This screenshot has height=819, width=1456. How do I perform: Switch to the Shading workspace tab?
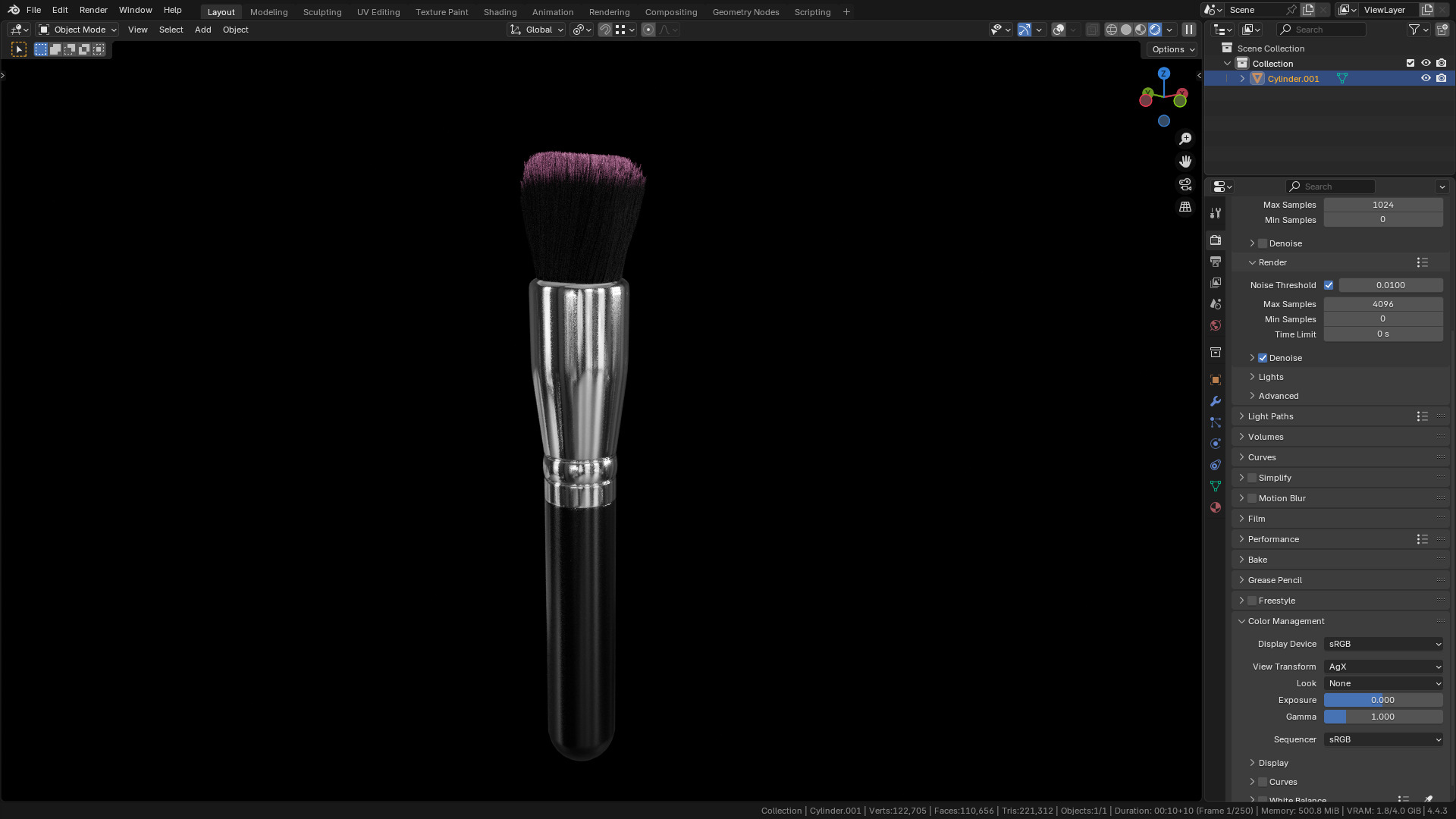[500, 12]
